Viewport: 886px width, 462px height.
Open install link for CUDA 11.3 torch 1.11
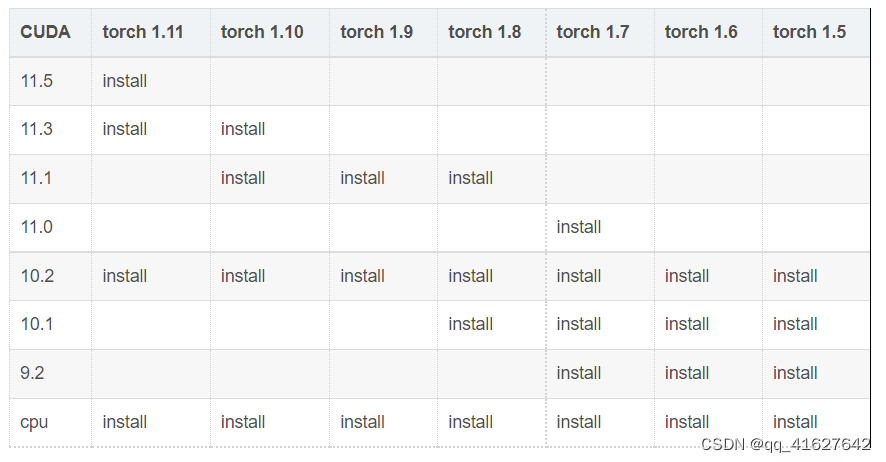(x=125, y=129)
